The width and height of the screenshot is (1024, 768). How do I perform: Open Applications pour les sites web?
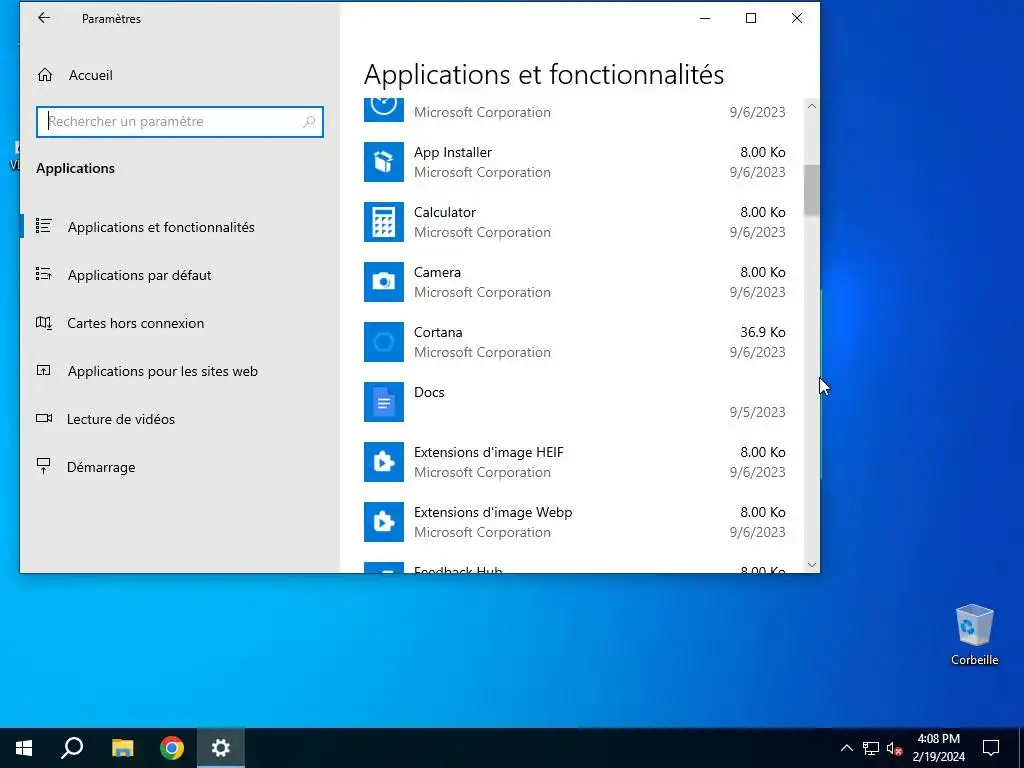pos(163,371)
